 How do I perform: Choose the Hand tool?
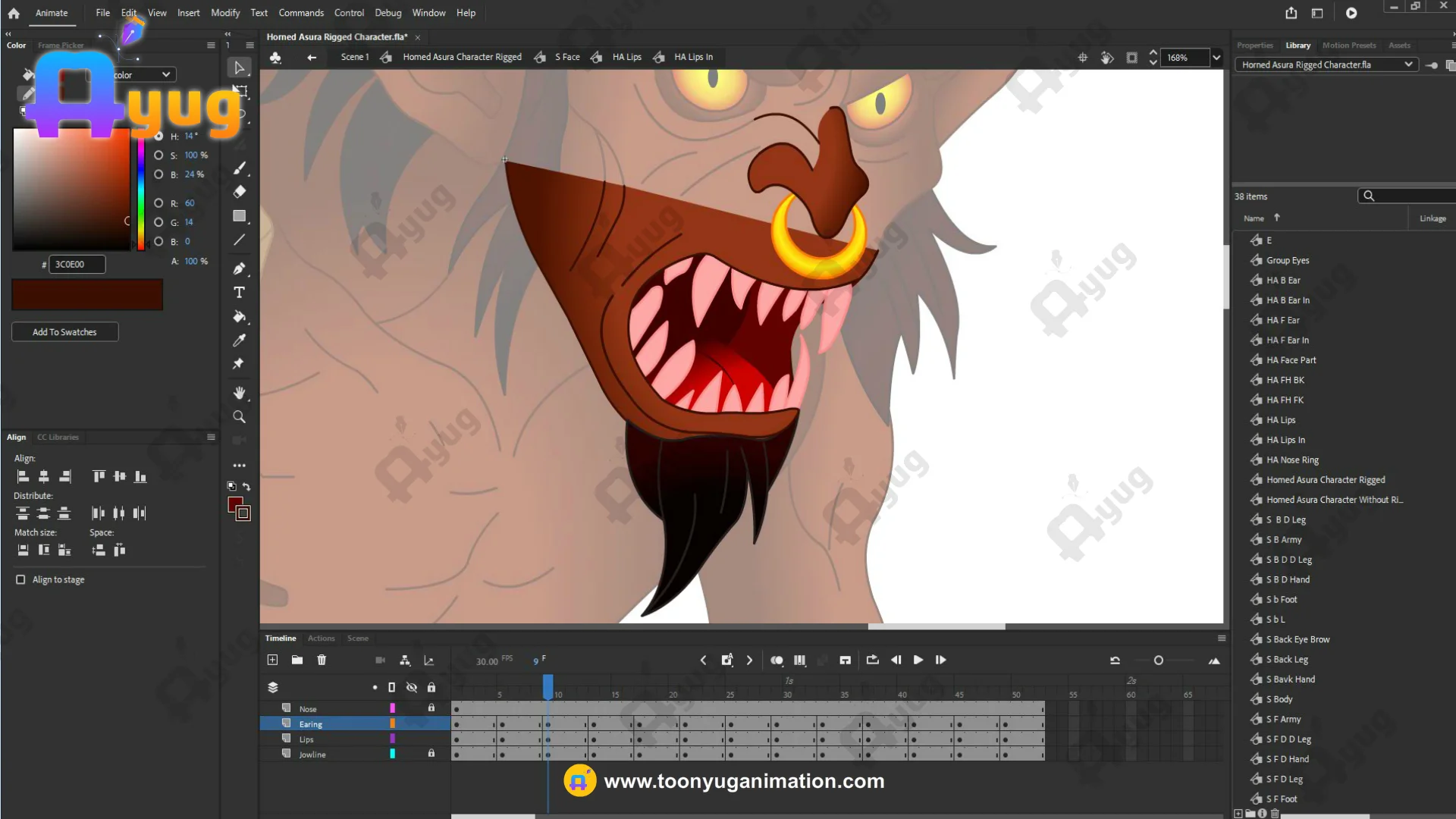point(239,393)
